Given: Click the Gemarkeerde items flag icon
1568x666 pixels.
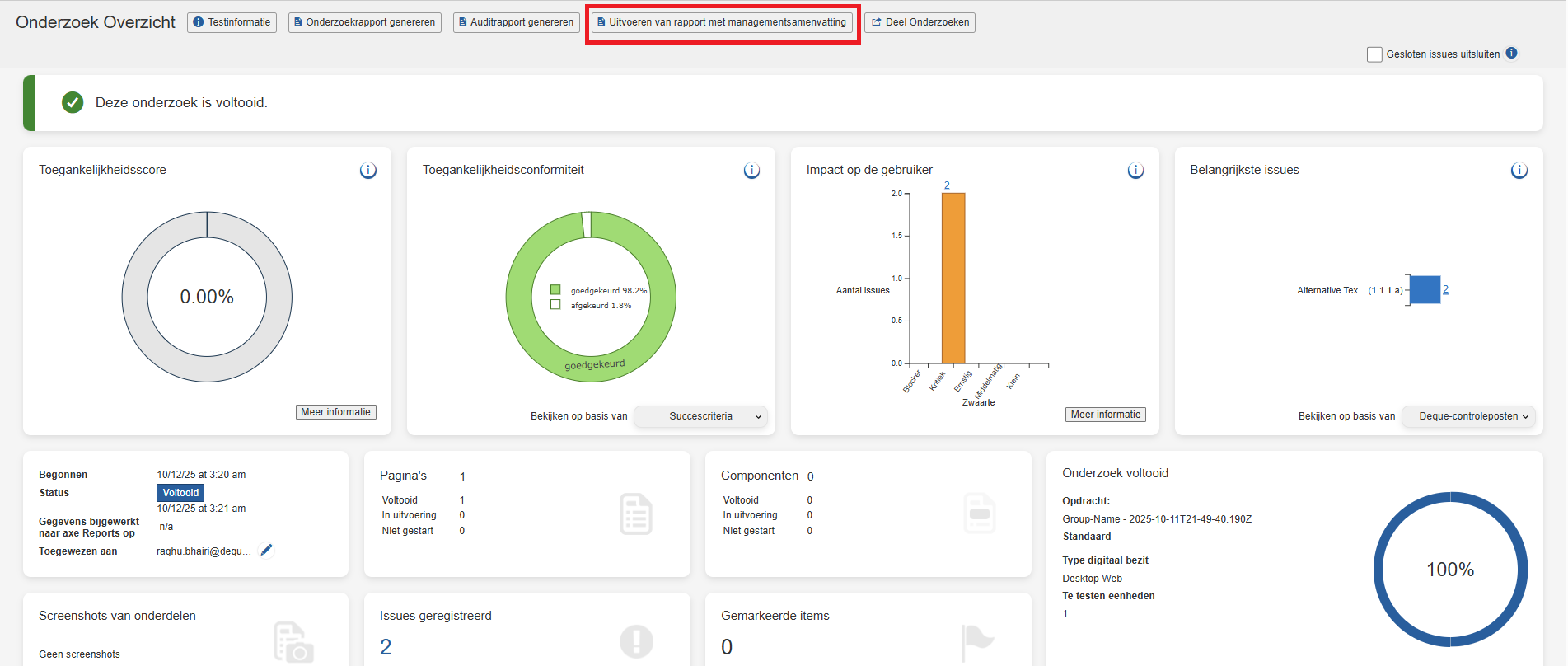Looking at the screenshot, I should pos(977,641).
